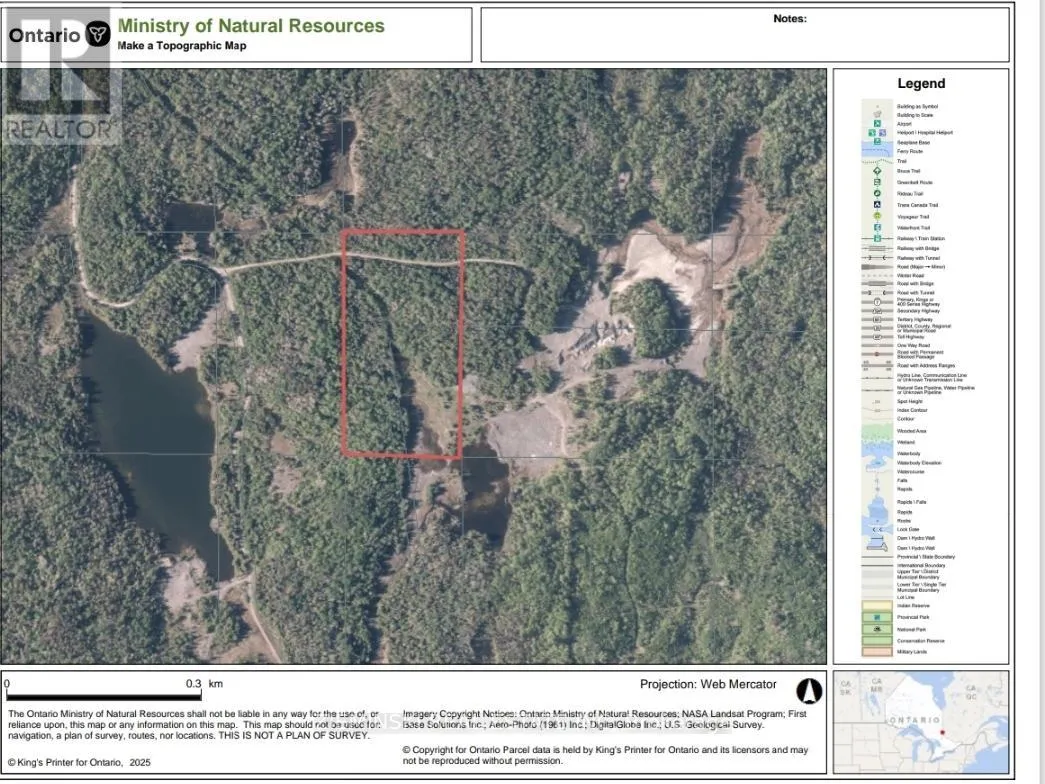Screen dimensions: 1045x784
Task: Click the Voyageur Trail legend icon
Action: coord(877,216)
